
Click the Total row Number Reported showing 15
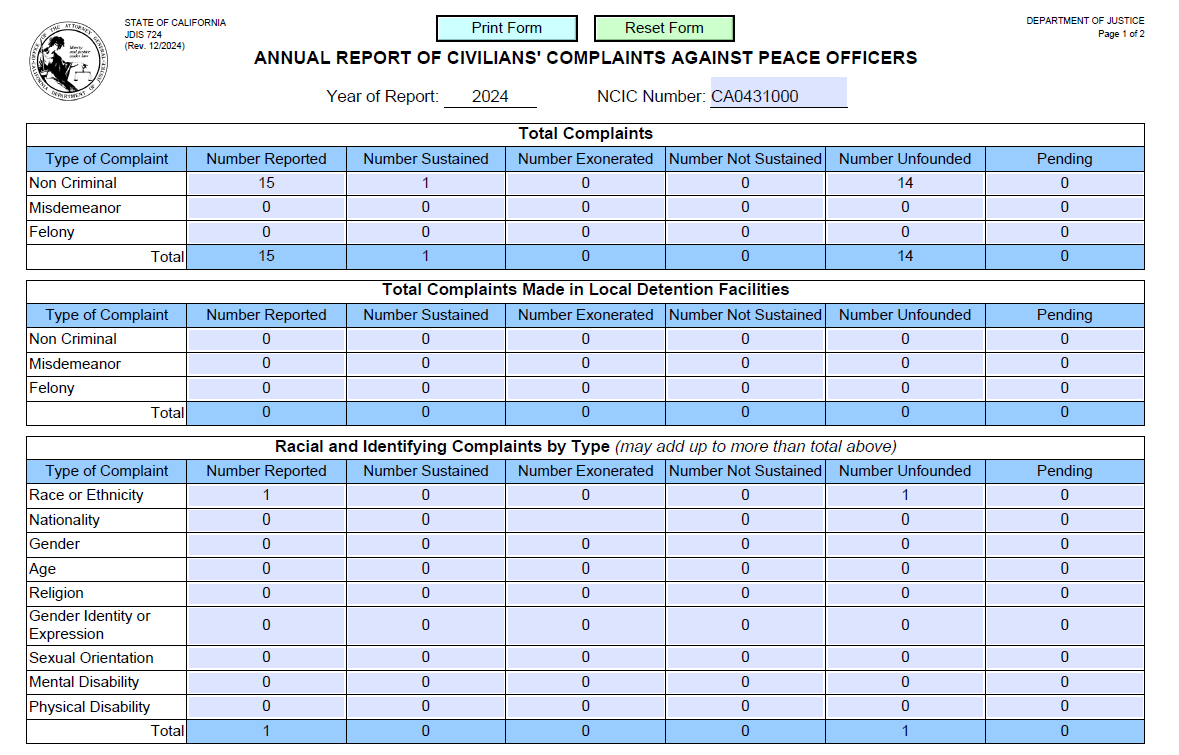tap(265, 256)
